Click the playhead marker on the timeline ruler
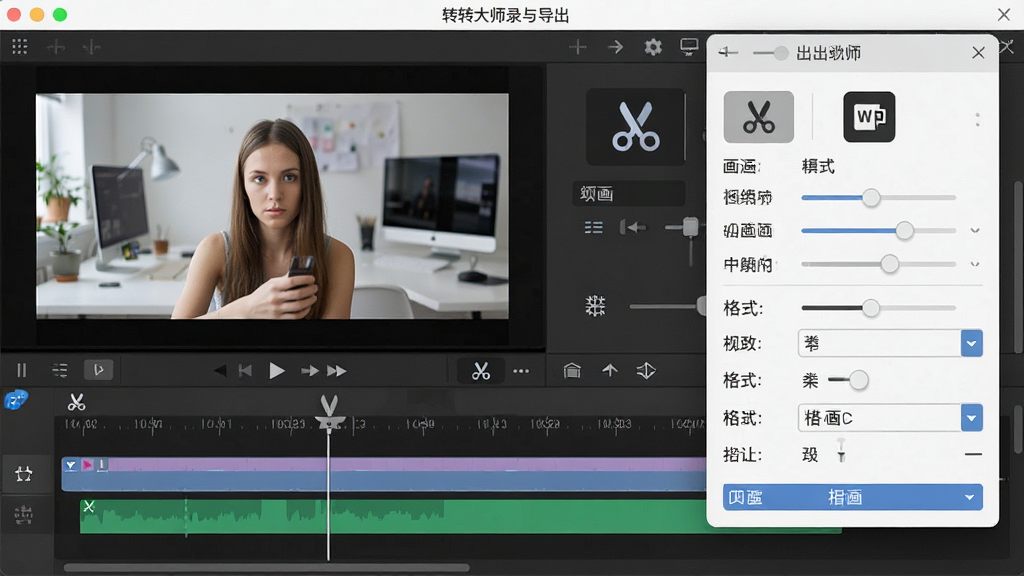Screen dimensions: 1024x576 328,413
